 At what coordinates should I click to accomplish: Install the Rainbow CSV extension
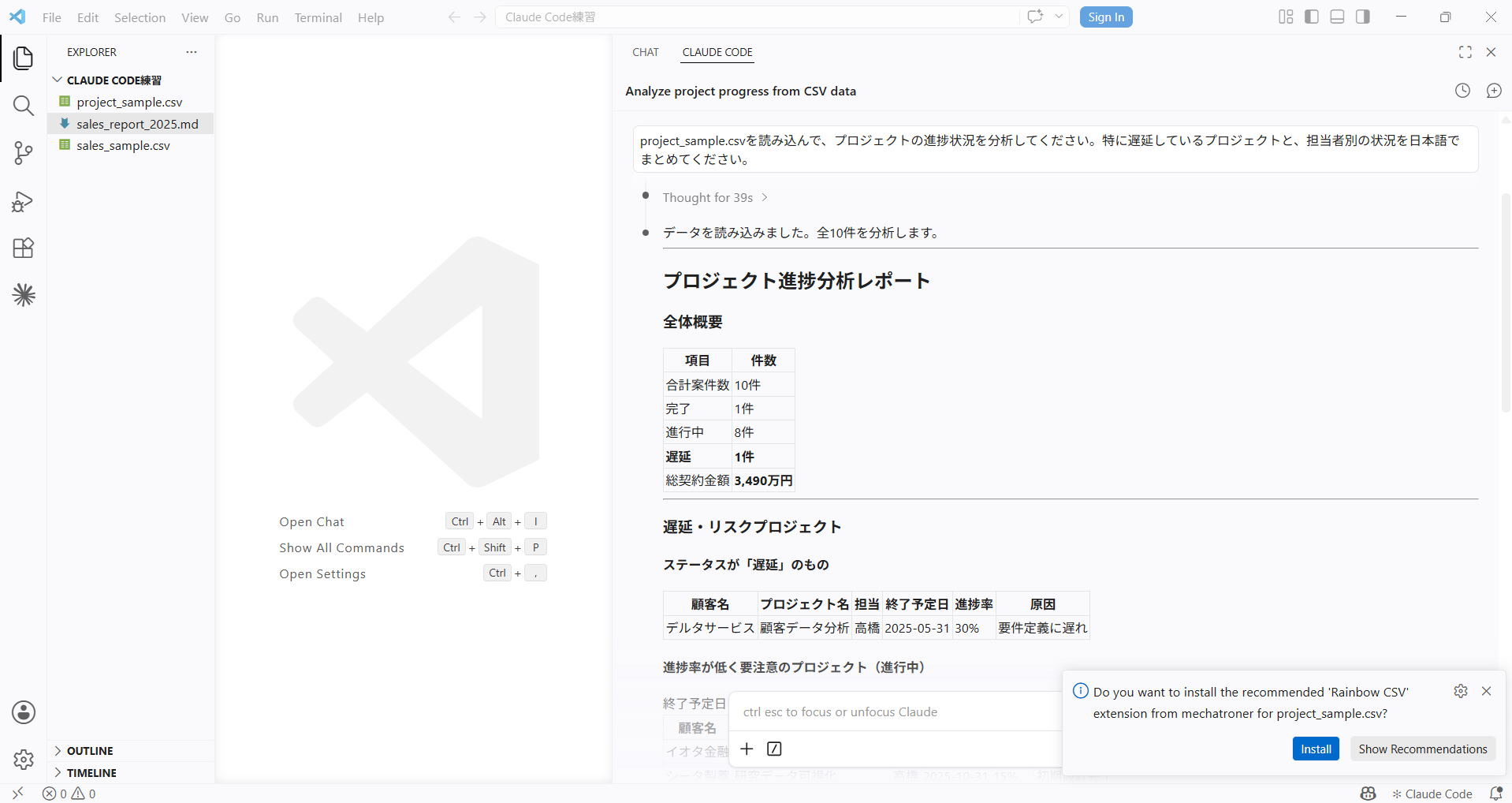(x=1316, y=749)
